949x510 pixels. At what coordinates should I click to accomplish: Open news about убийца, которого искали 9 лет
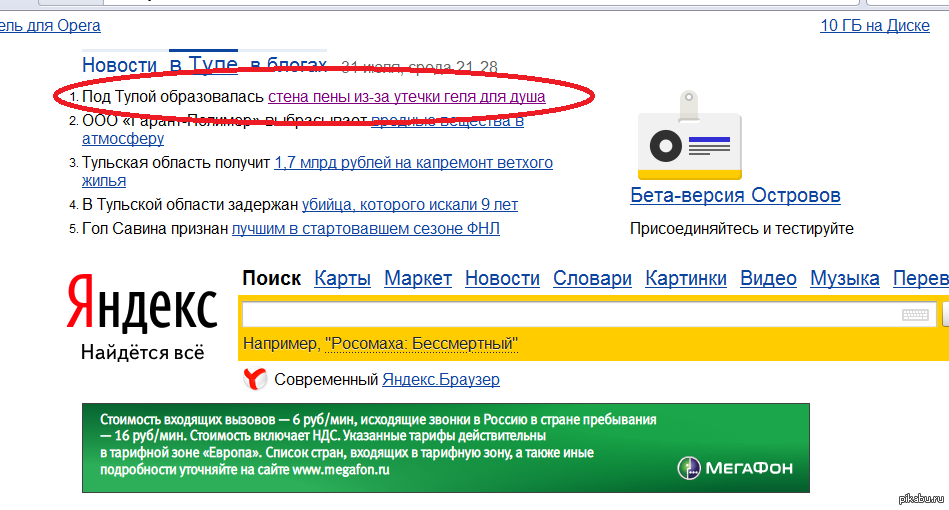(409, 205)
